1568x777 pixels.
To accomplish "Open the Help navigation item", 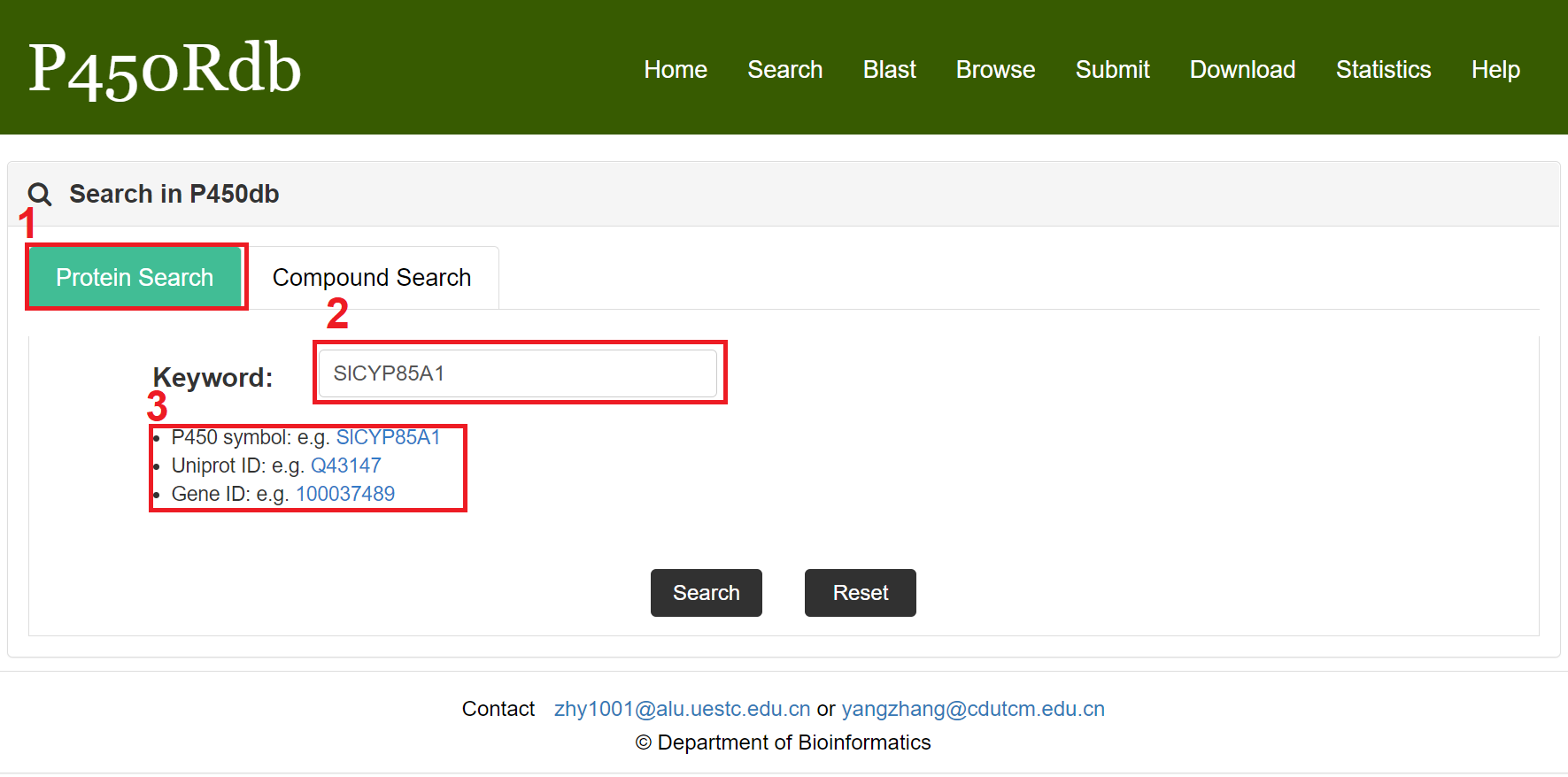I will [x=1495, y=69].
